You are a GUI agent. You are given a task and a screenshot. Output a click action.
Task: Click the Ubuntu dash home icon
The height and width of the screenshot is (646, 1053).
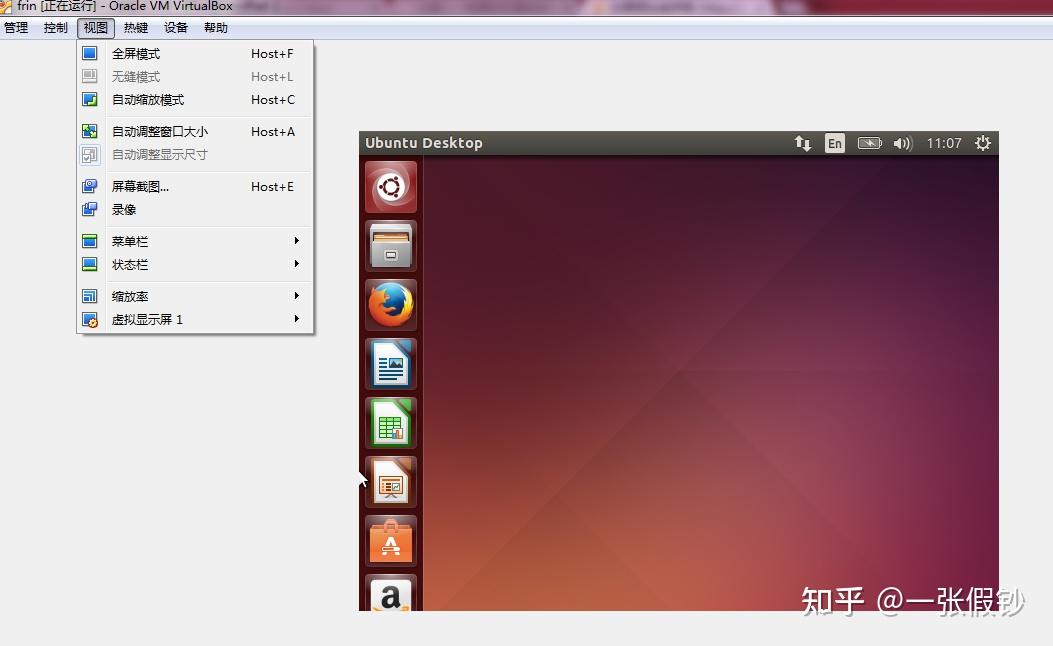coord(390,187)
